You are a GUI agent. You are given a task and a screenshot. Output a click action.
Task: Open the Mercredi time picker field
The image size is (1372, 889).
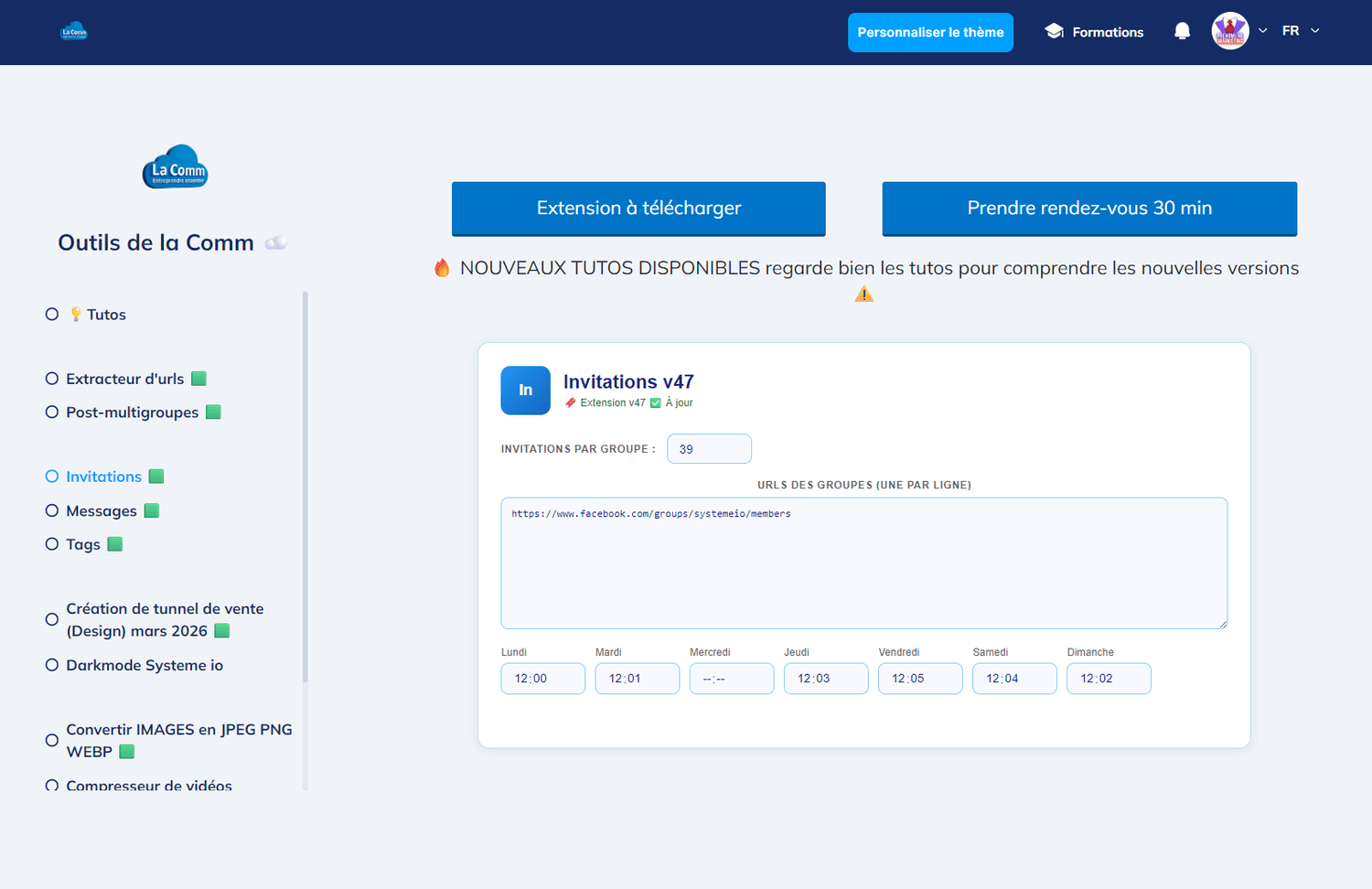[732, 679]
